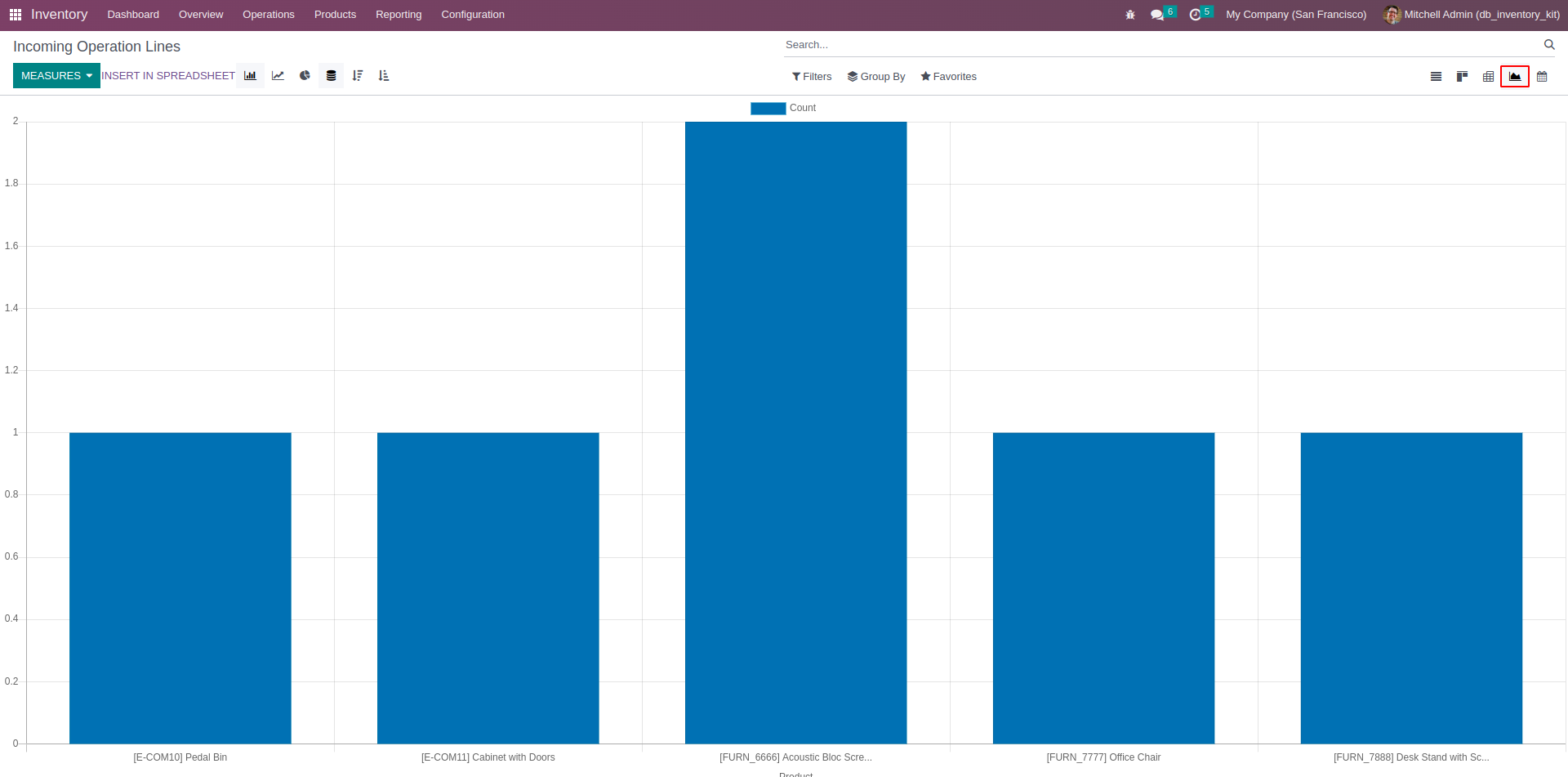Click the Inventory app title
1568x777 pixels.
(59, 15)
